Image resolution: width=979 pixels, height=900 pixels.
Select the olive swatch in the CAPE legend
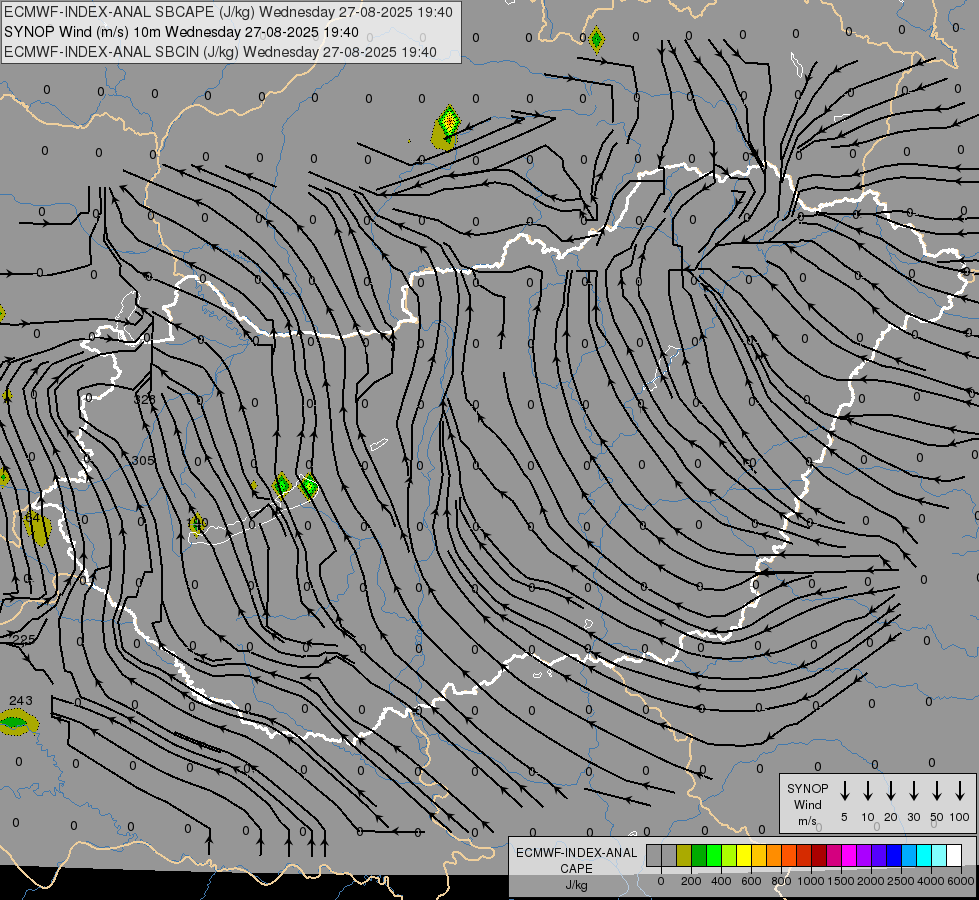coord(684,855)
